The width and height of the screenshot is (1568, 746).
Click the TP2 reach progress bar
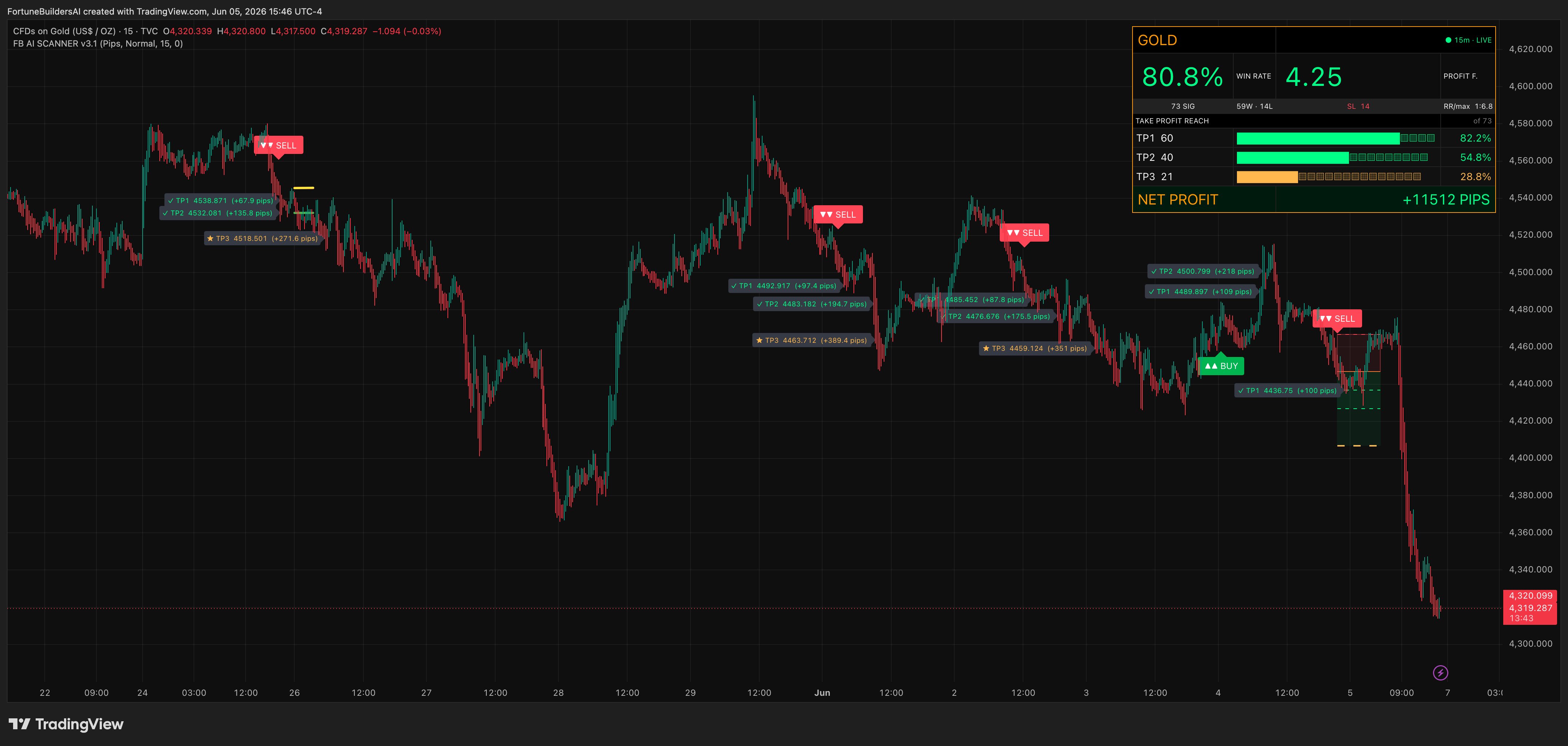(1332, 158)
